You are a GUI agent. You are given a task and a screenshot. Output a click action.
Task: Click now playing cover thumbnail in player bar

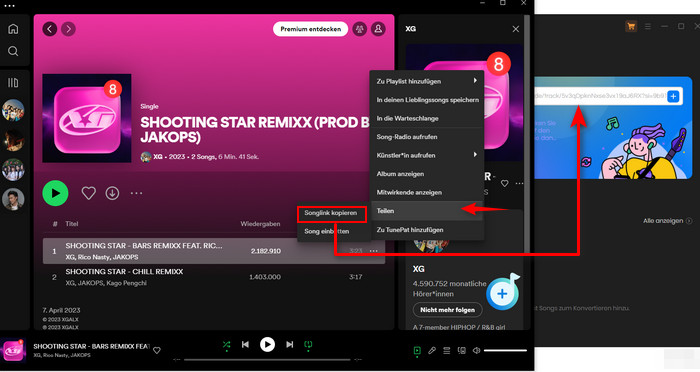click(x=13, y=351)
